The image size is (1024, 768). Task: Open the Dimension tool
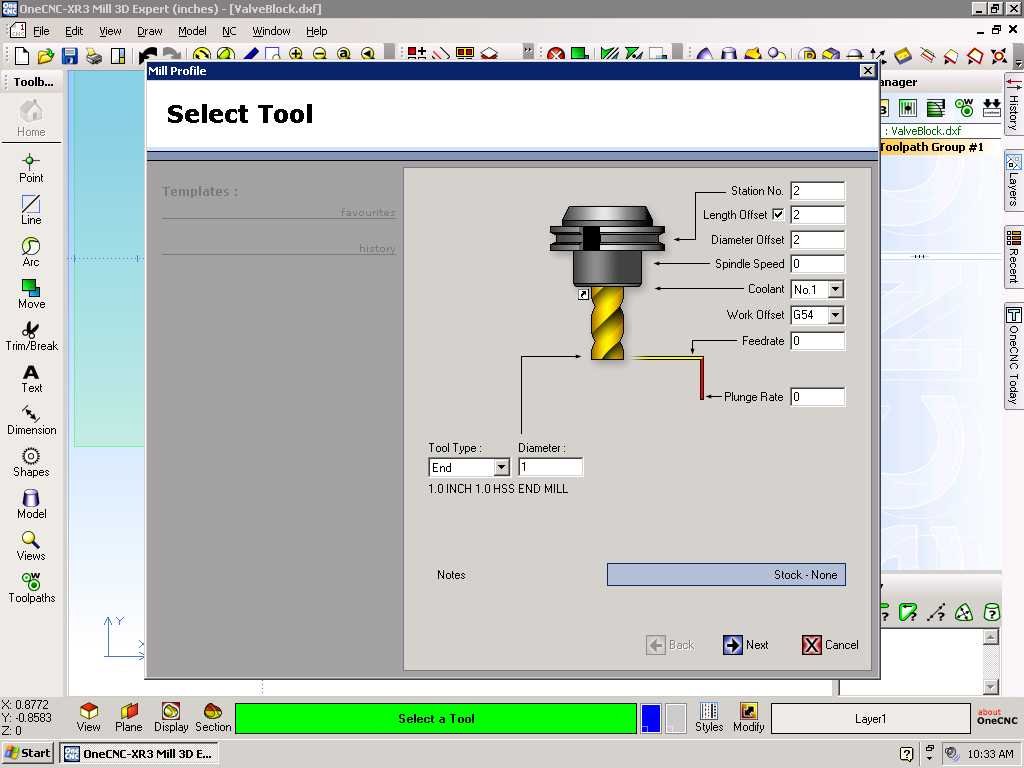[x=31, y=420]
